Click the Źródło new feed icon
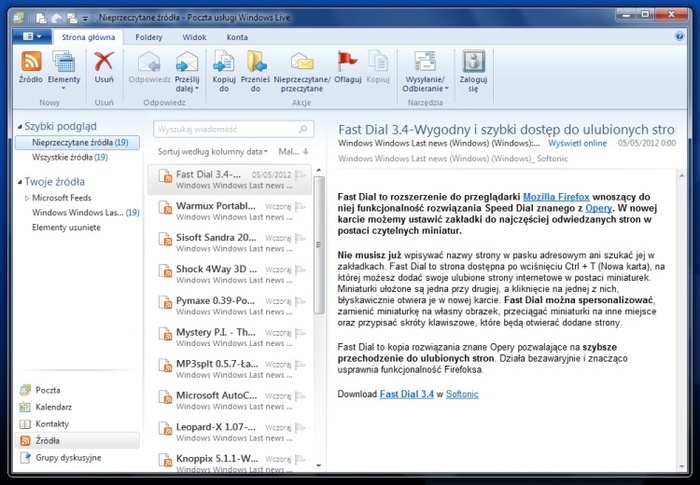Image resolution: width=700 pixels, height=485 pixels. point(31,61)
